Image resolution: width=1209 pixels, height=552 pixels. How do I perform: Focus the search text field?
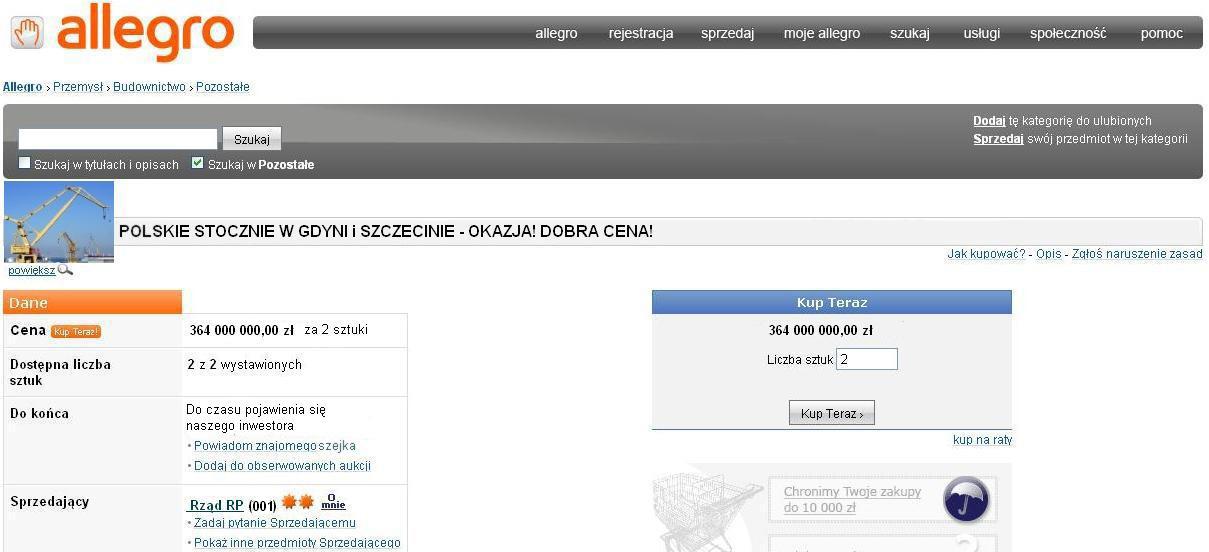pos(118,139)
